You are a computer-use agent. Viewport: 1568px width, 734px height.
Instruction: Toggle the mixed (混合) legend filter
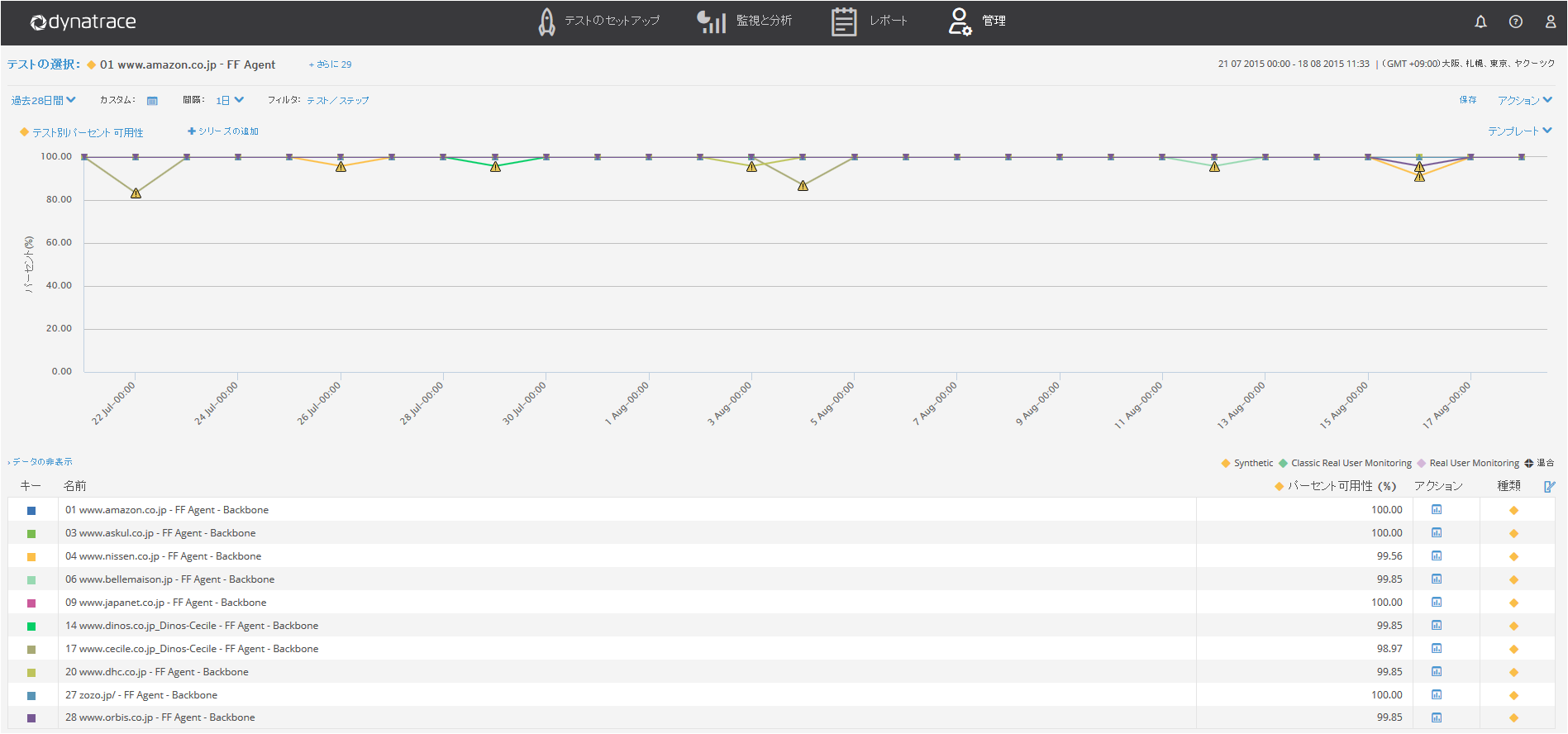point(1540,464)
